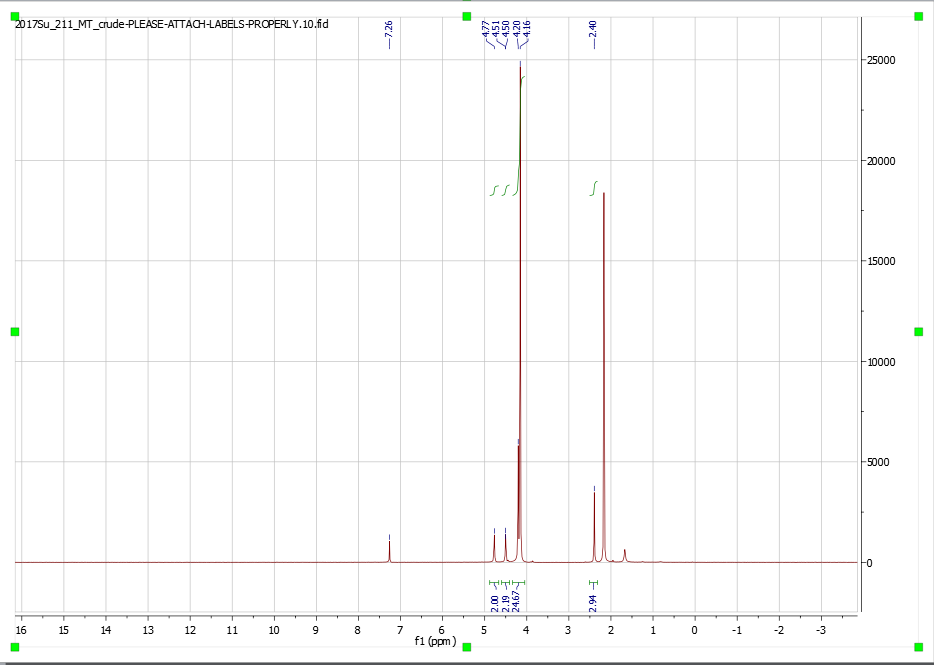Select the 4.51 ppm peak label
Viewport: 934px width, 665px height.
(496, 28)
